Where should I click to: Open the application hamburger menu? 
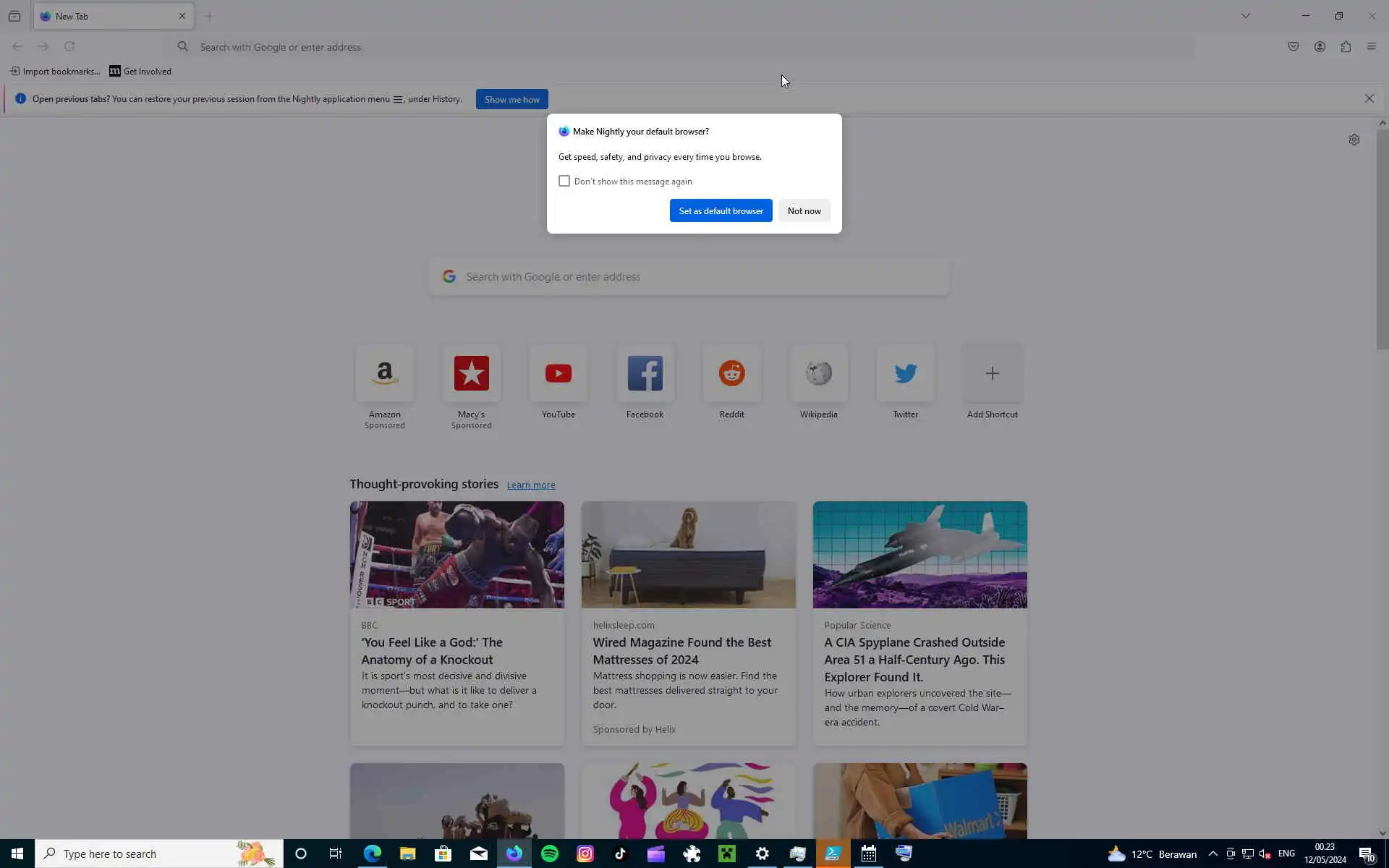click(x=1372, y=47)
